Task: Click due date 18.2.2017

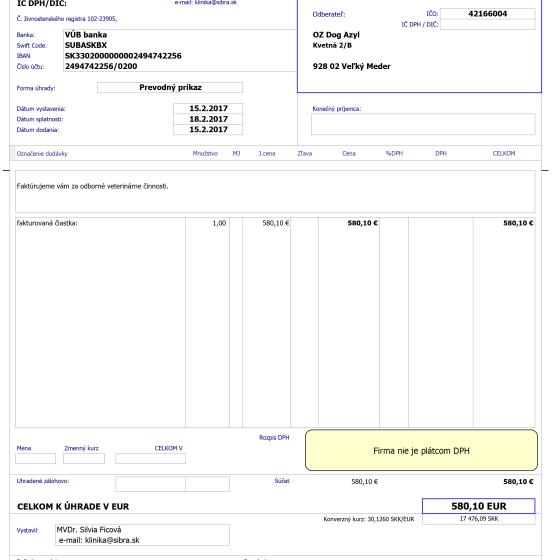Action: click(x=208, y=119)
